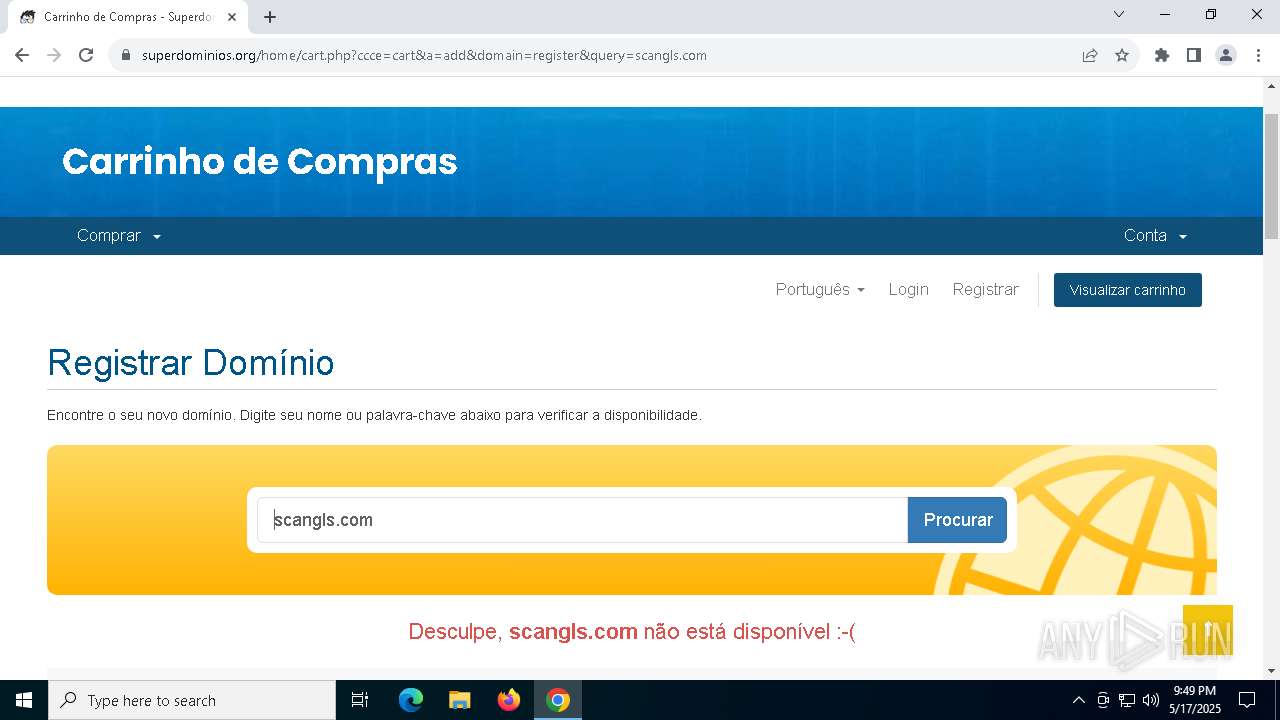
Task: Select the Carrinho de Compras browser tab
Action: [128, 17]
